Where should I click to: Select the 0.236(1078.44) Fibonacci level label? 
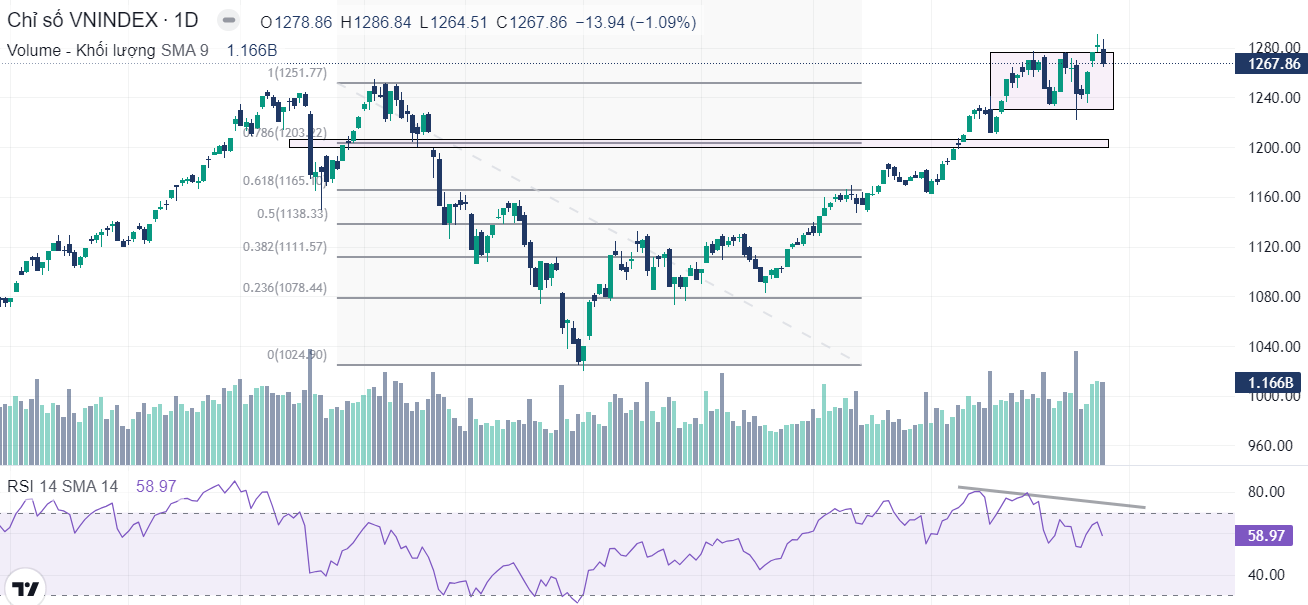coord(285,288)
